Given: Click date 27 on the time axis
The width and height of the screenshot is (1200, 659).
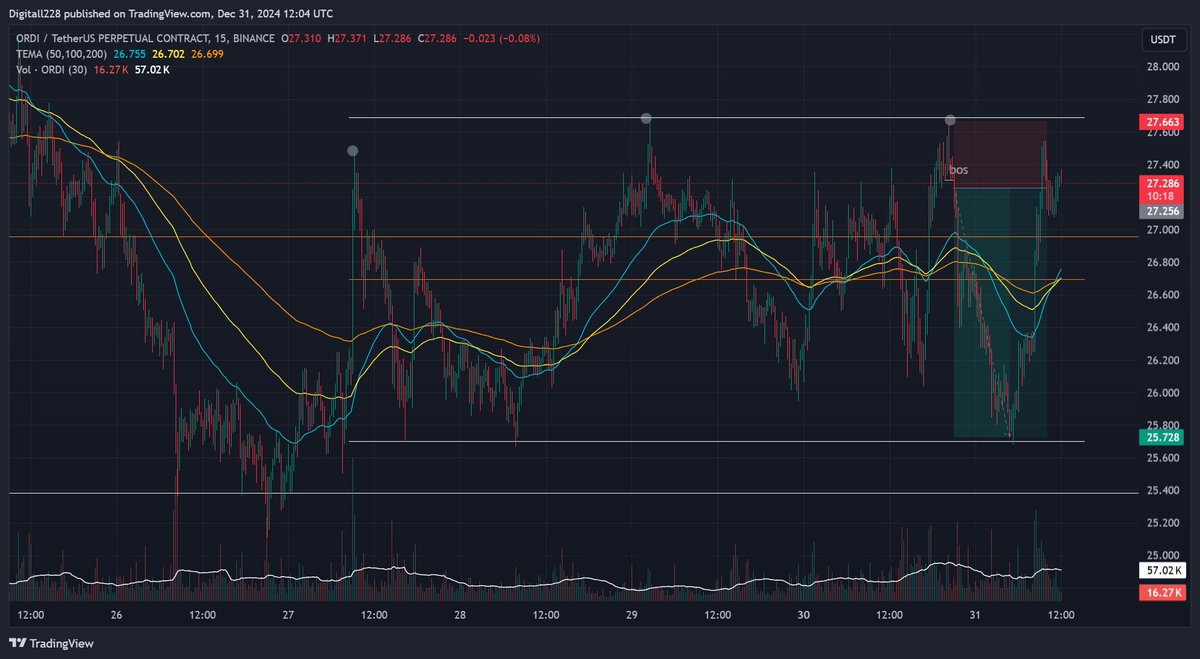Looking at the screenshot, I should tap(288, 615).
